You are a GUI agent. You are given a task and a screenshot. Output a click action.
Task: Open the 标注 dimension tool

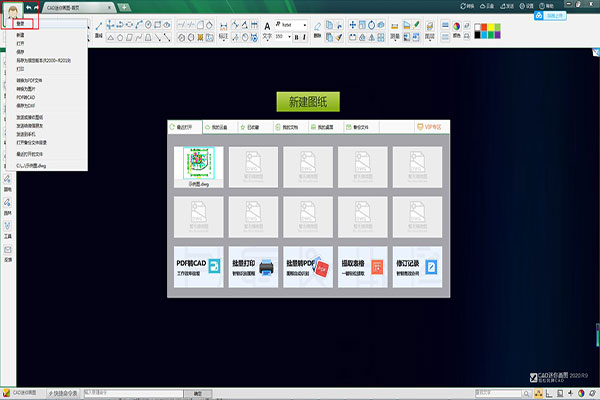(223, 31)
